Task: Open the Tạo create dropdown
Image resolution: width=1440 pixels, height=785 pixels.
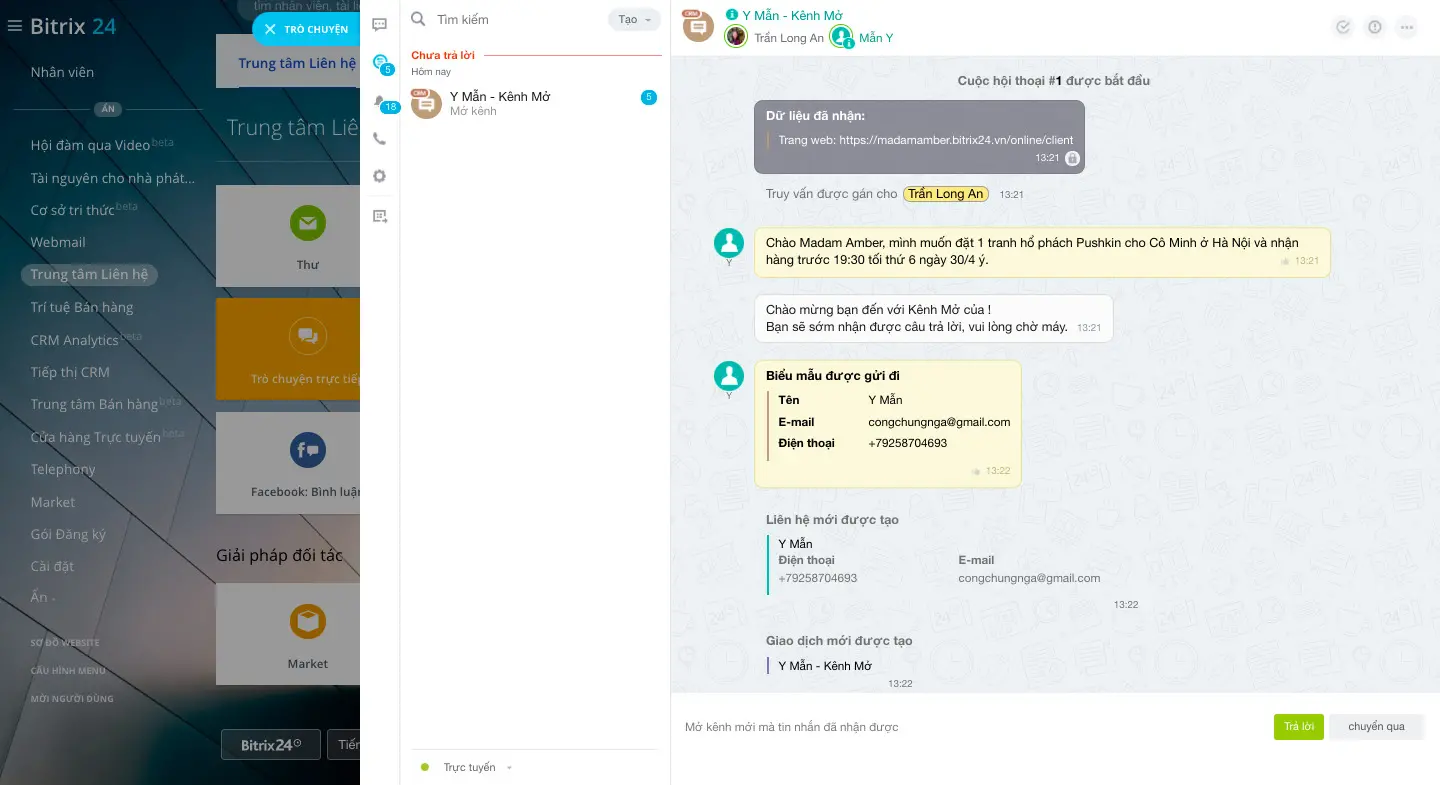Action: click(634, 19)
